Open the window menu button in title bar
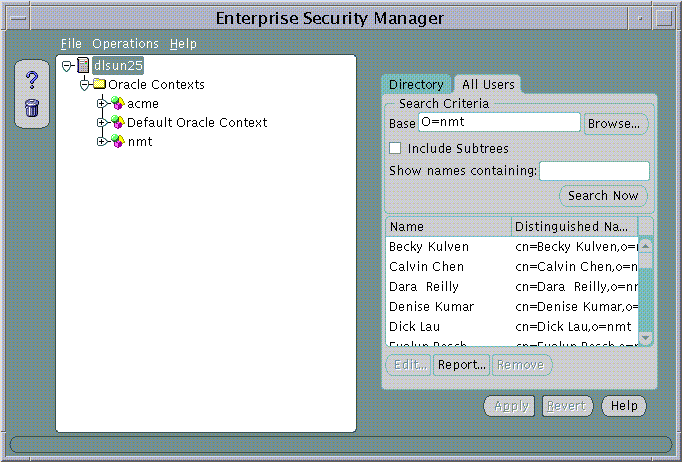The height and width of the screenshot is (462, 682). tap(18, 18)
